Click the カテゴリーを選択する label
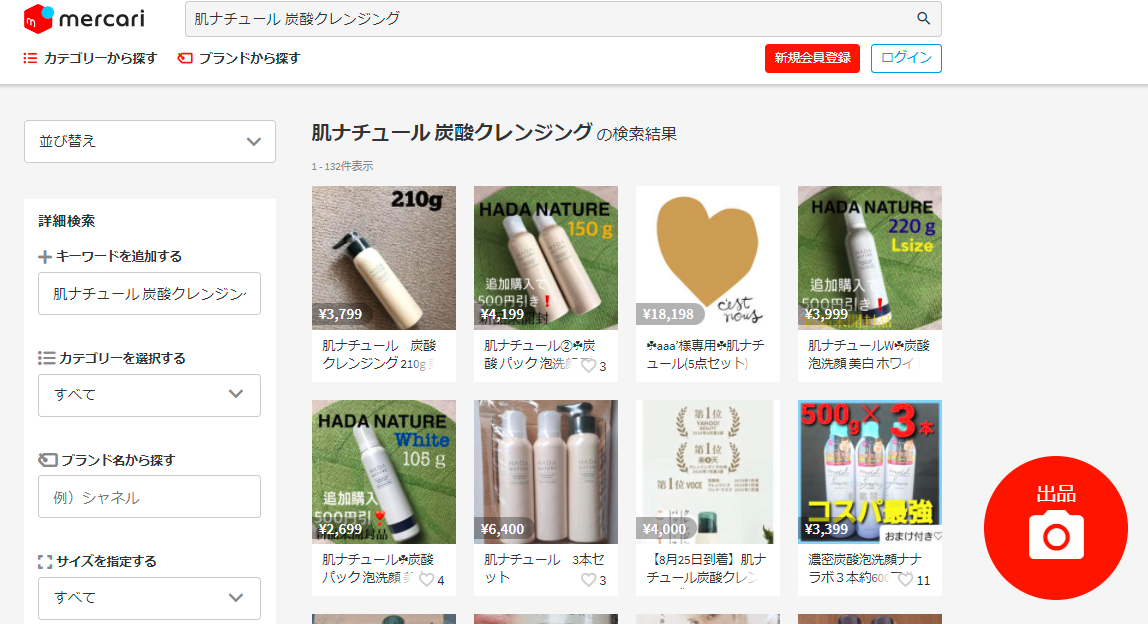1148x624 pixels. [x=122, y=358]
